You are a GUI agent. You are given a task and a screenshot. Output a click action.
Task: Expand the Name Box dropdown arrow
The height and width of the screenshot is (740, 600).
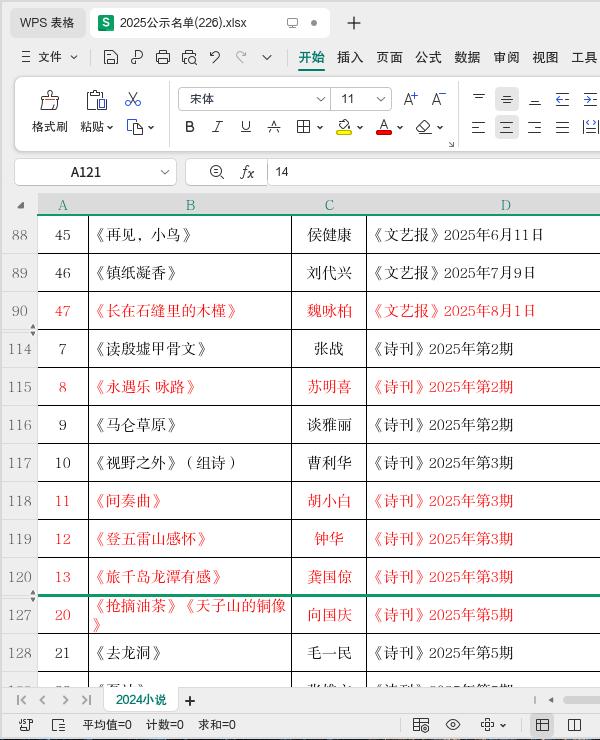165,172
